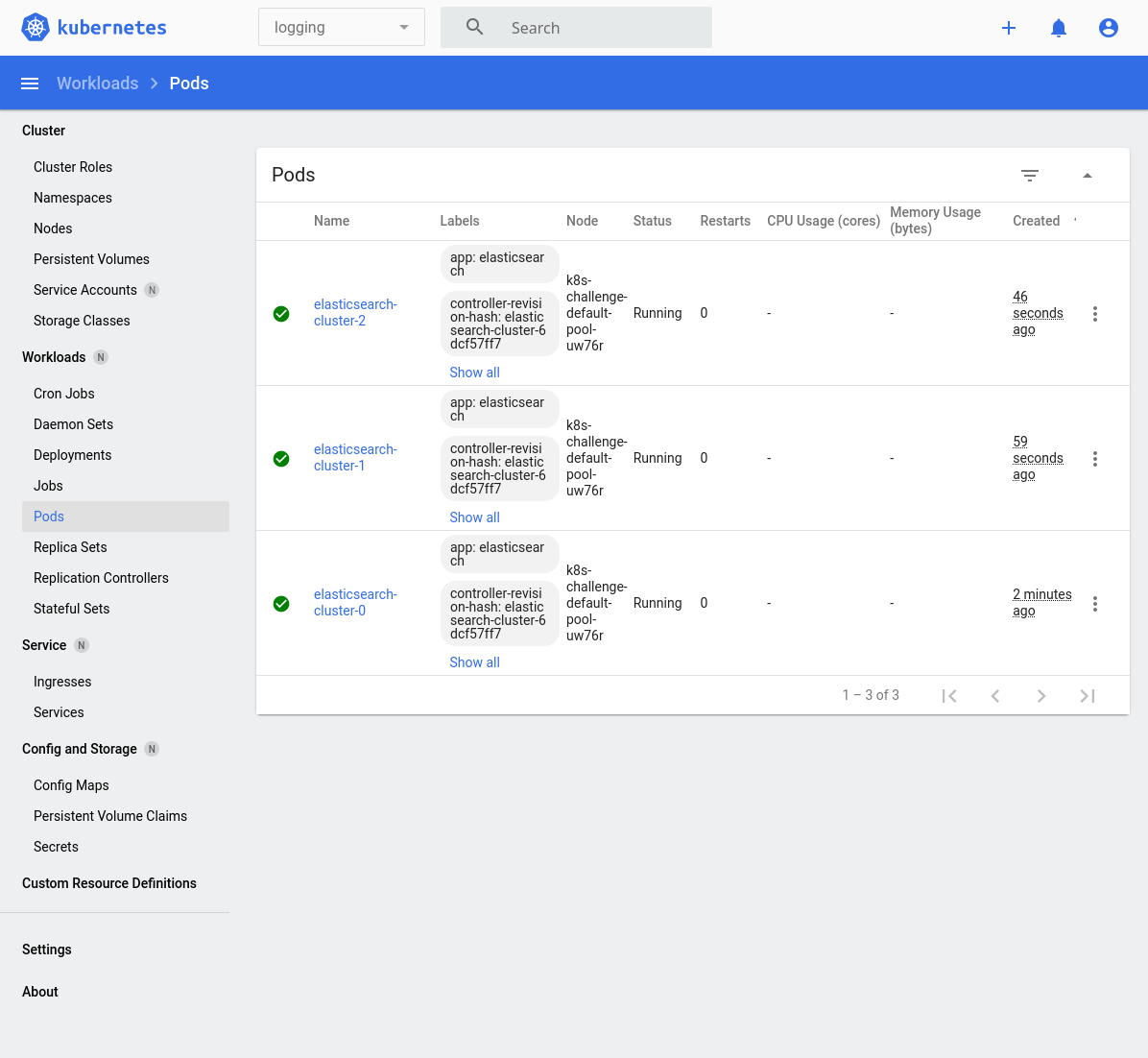Click the Kubernetes logo in the header
Image resolution: width=1148 pixels, height=1058 pixels.
pyautogui.click(x=35, y=27)
